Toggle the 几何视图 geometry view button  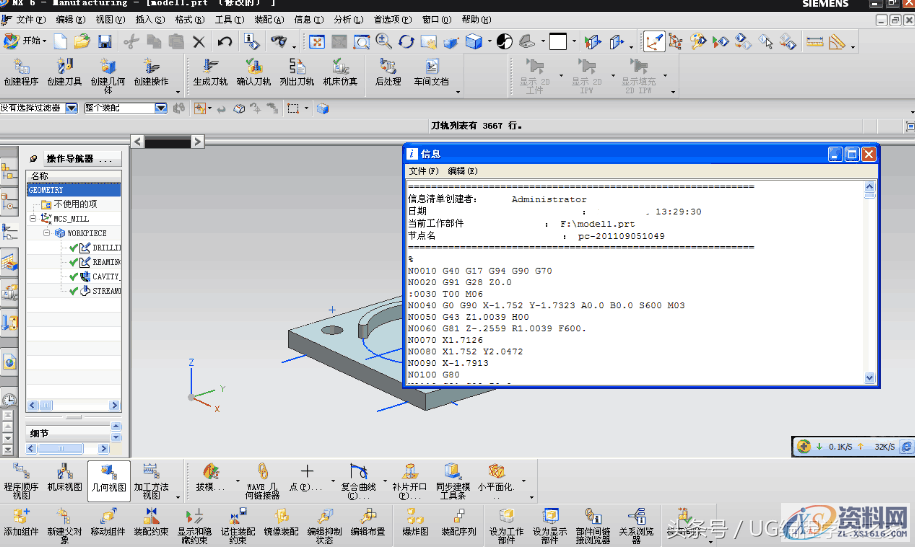[x=108, y=476]
